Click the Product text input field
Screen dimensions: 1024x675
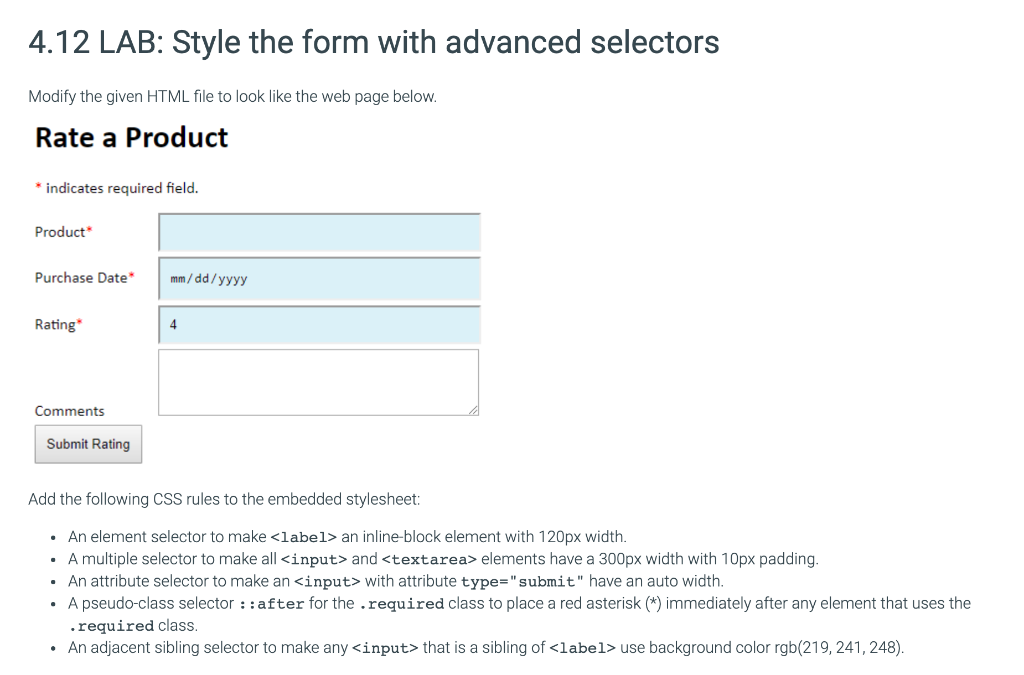[319, 232]
